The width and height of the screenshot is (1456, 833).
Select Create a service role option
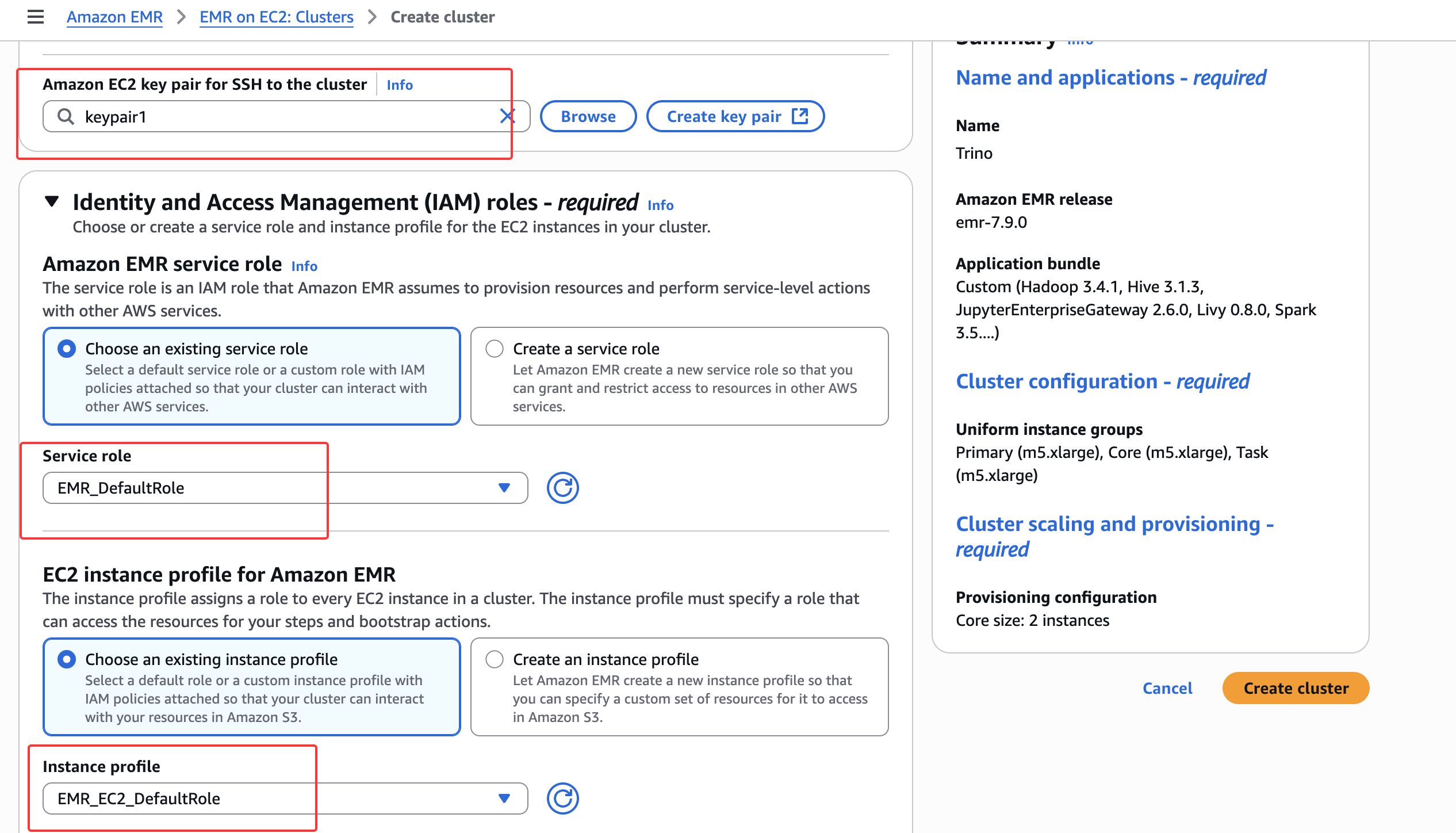(680, 376)
